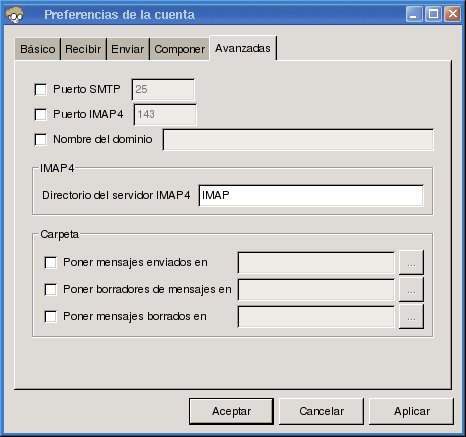Focus the Directorio del servidor IMAP4 field
Screen dimensions: 466x437
(311, 195)
